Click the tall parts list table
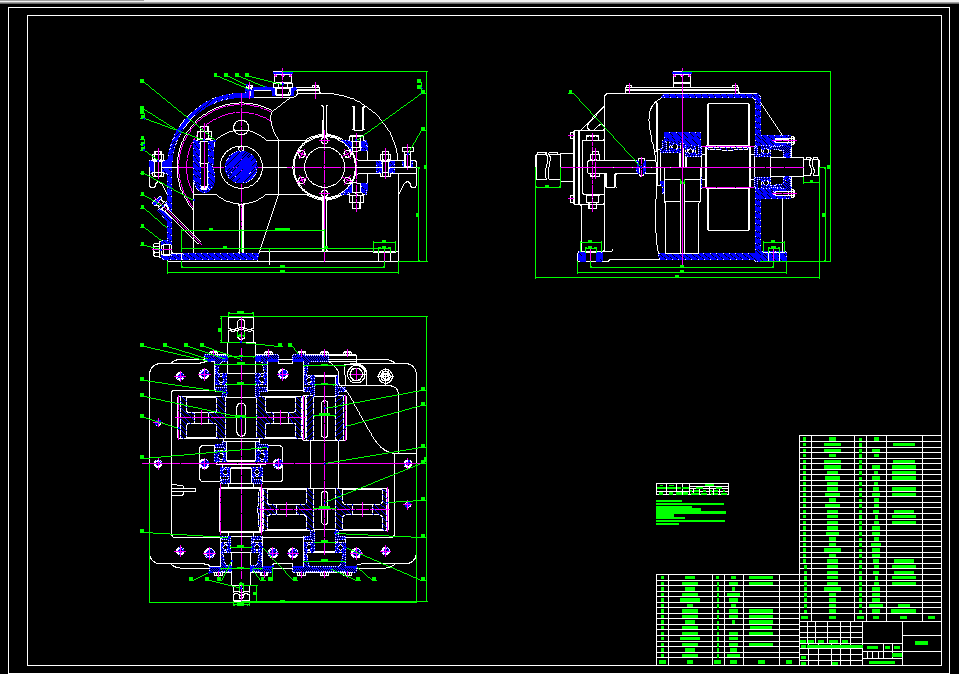959x674 pixels. pos(870,528)
